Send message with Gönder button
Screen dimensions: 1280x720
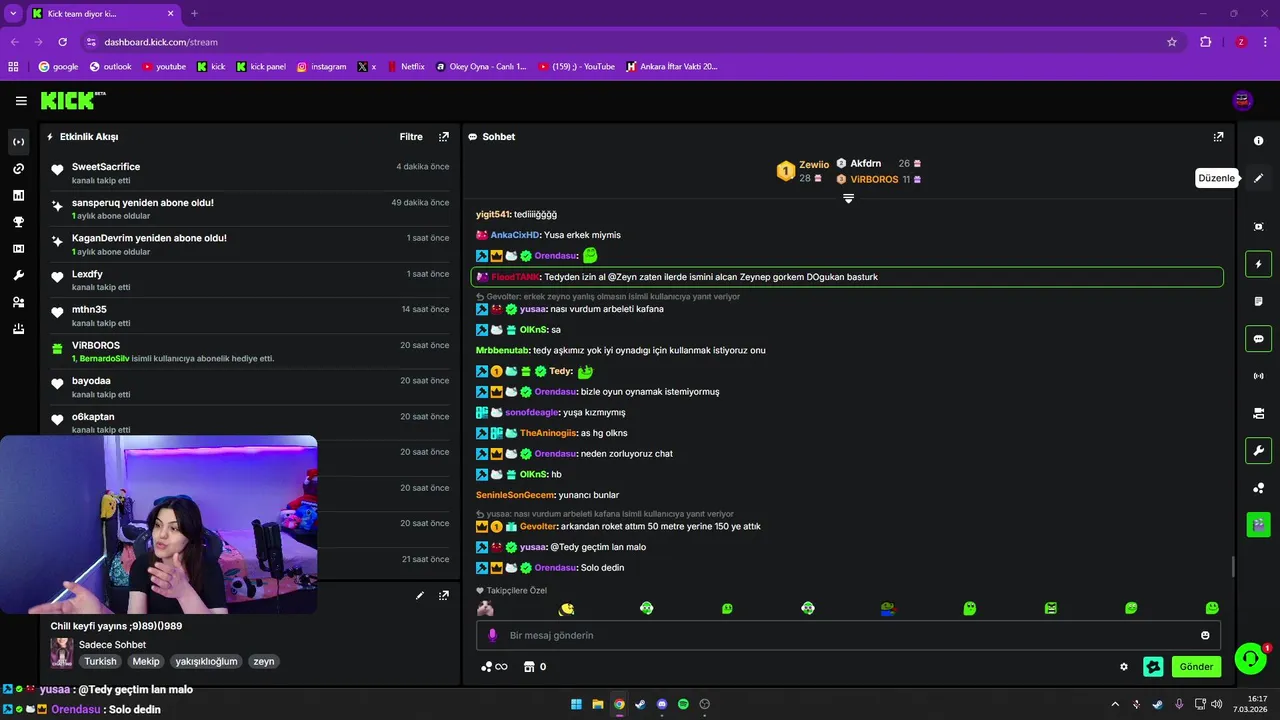pyautogui.click(x=1196, y=667)
